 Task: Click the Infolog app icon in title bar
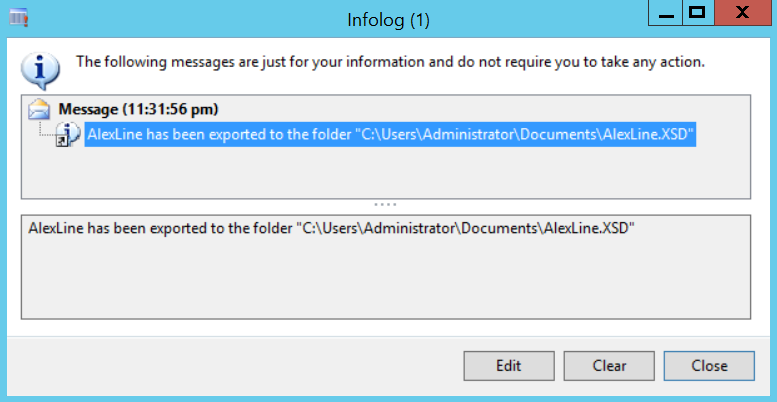pos(18,17)
